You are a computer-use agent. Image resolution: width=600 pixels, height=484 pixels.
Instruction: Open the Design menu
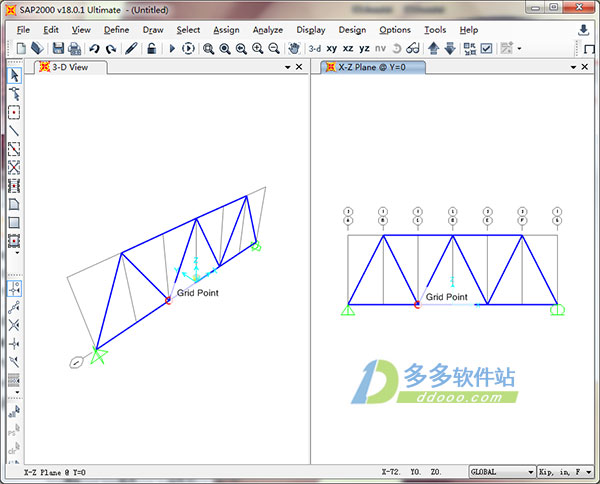(x=352, y=30)
